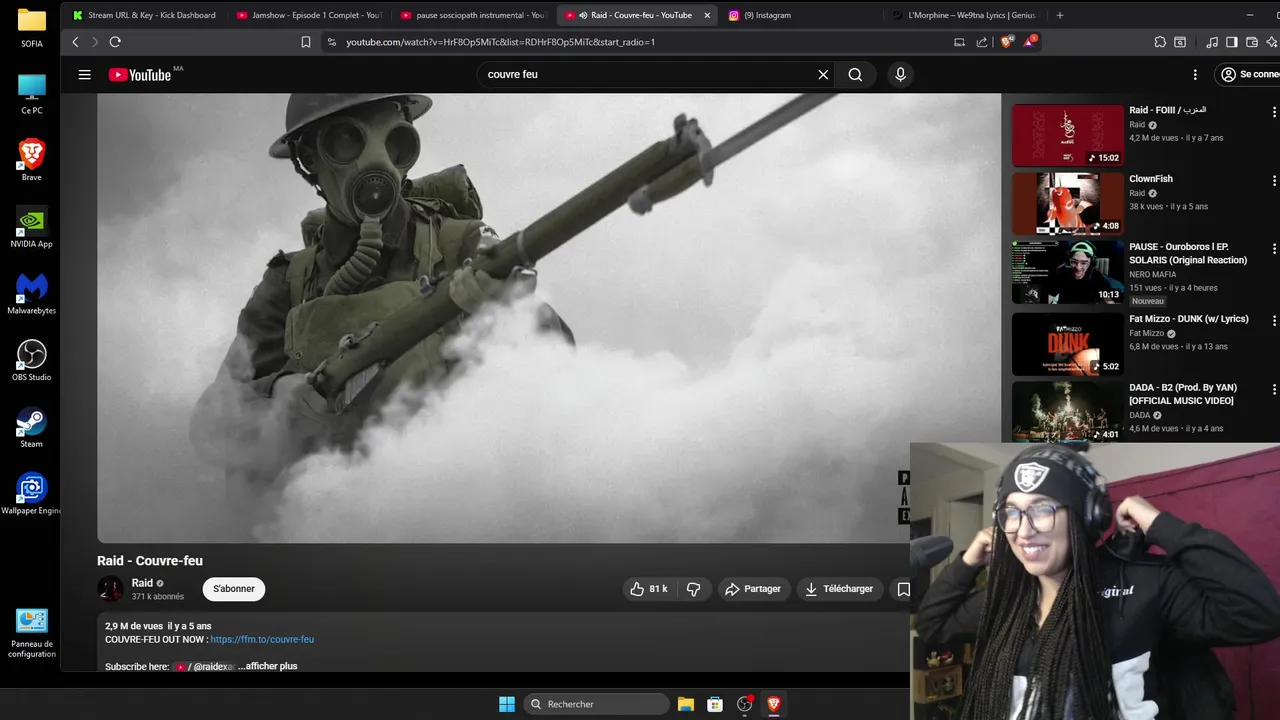This screenshot has height=720, width=1280.
Task: Click the browser share page icon
Action: (981, 42)
